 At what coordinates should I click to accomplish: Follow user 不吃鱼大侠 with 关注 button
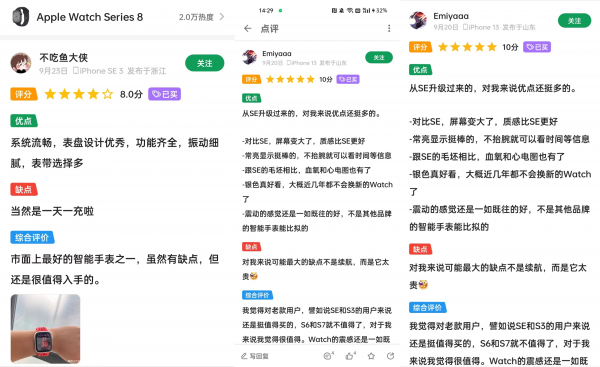(x=205, y=63)
